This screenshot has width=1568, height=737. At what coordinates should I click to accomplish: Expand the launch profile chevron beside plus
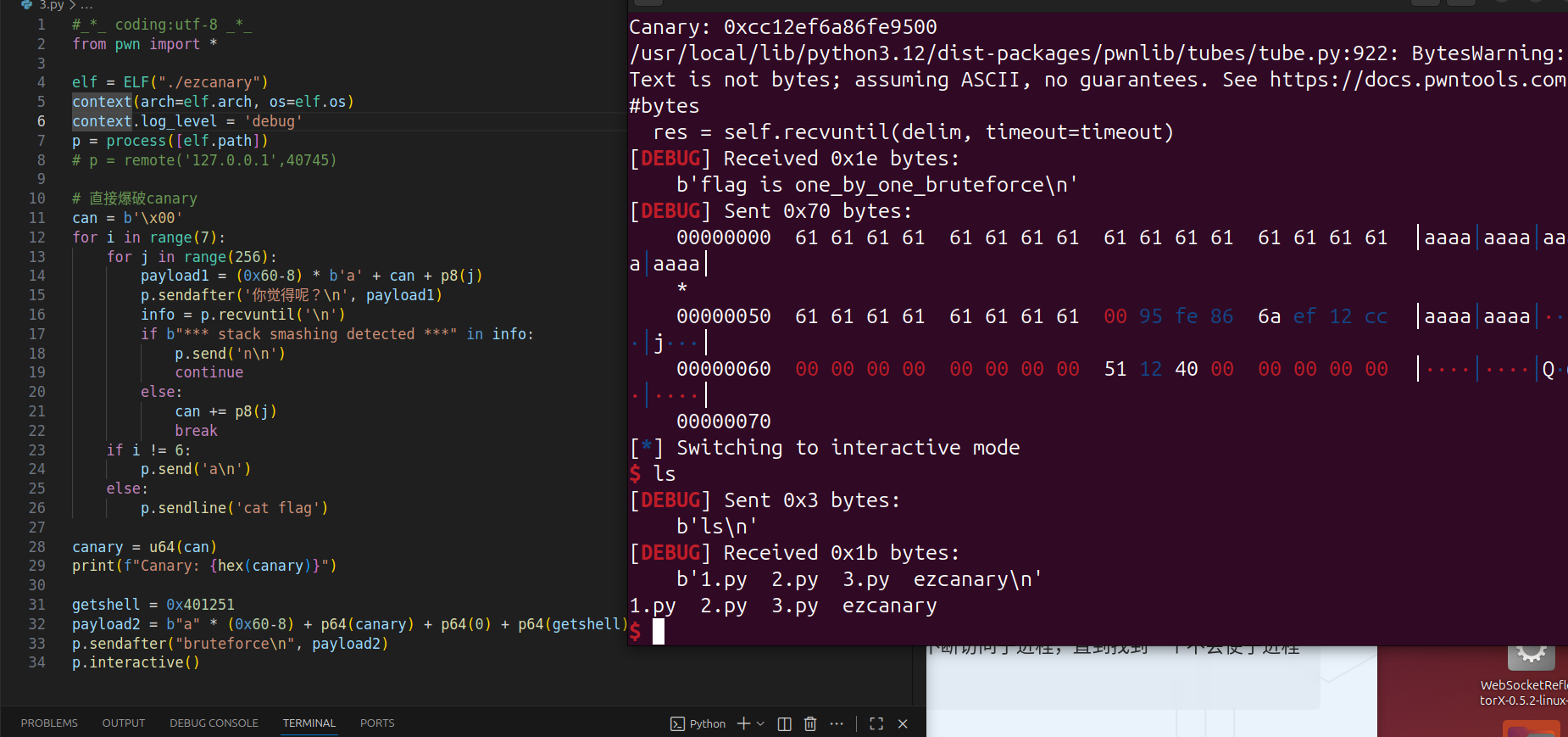(760, 723)
